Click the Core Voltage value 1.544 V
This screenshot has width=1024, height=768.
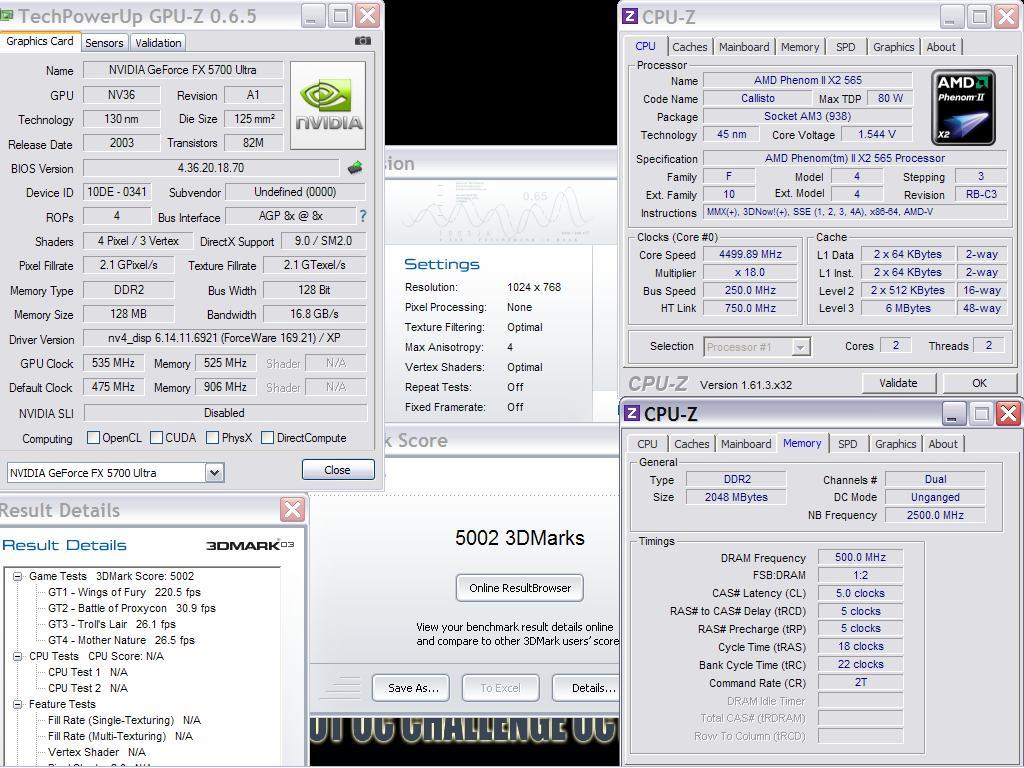point(876,134)
